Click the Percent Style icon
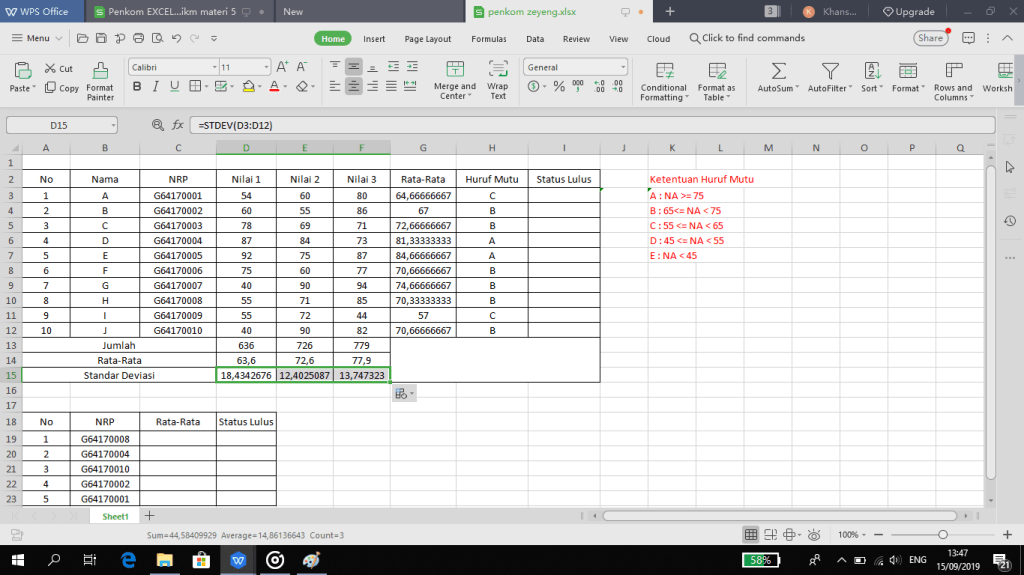 (559, 87)
